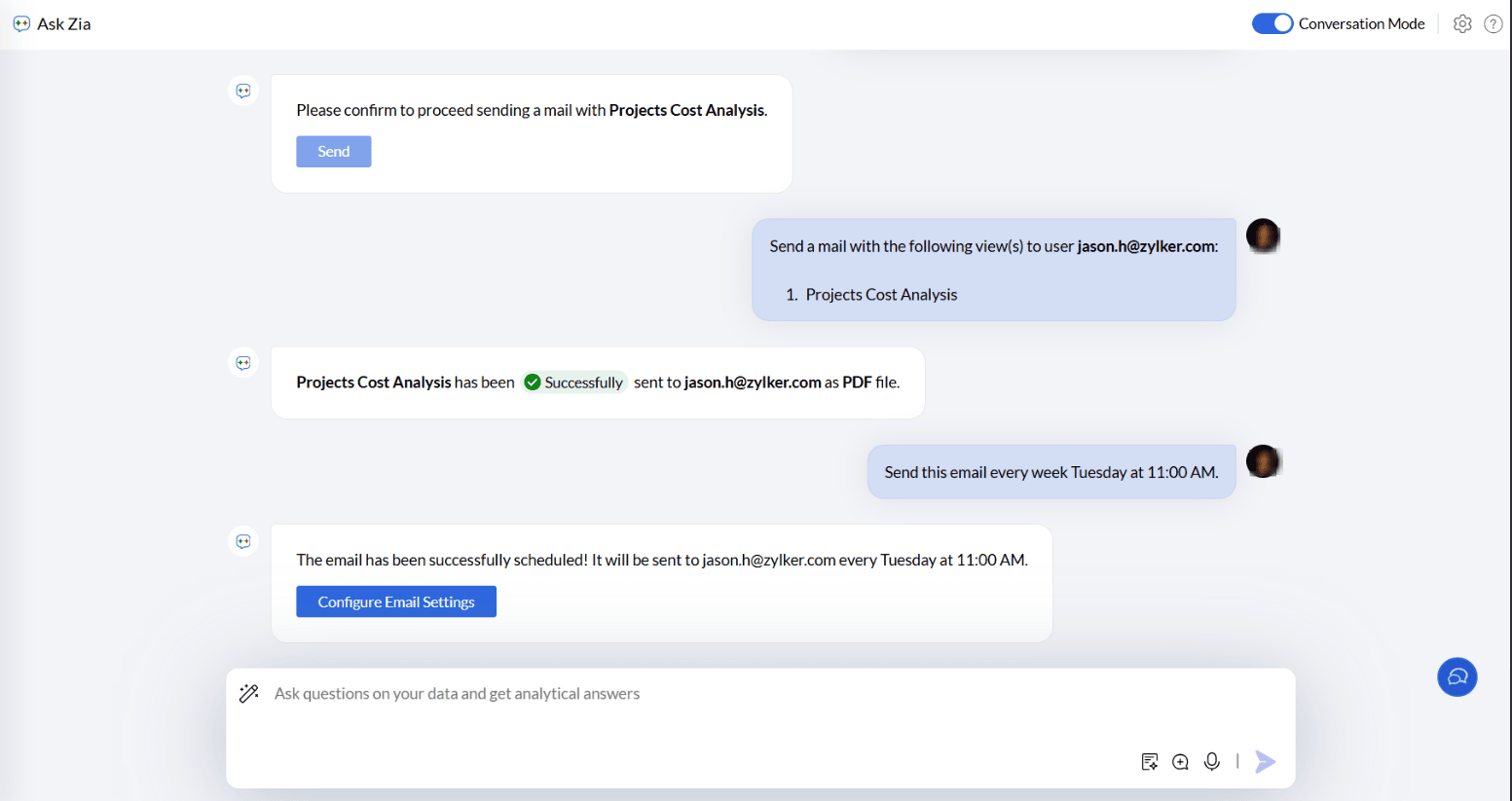The image size is (1512, 801).
Task: Click the Ask Zia logo icon
Action: 21,24
